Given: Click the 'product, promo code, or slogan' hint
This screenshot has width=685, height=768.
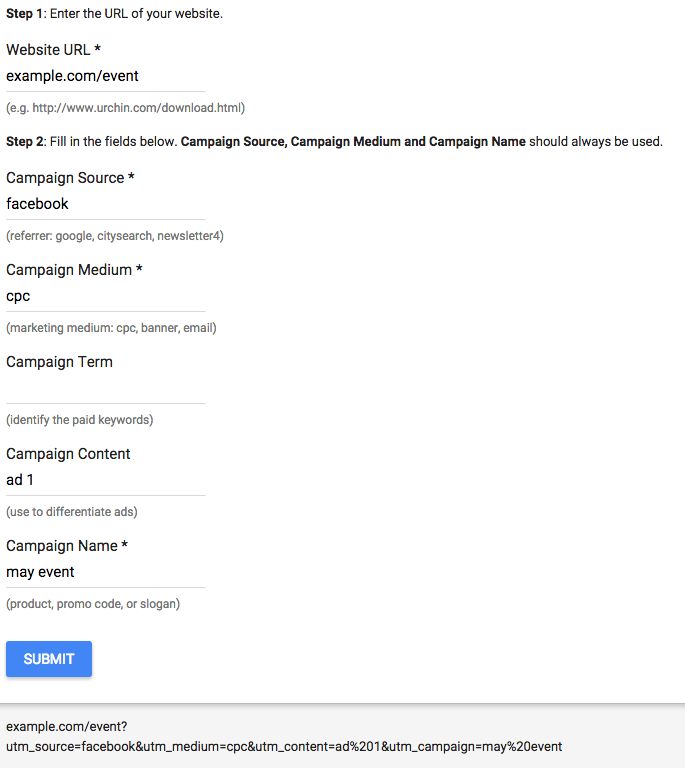Looking at the screenshot, I should 93,604.
